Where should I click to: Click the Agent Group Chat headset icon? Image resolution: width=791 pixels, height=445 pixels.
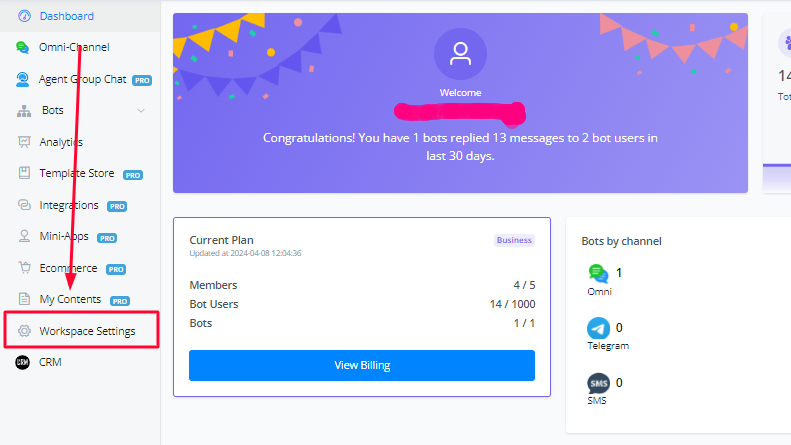point(22,79)
